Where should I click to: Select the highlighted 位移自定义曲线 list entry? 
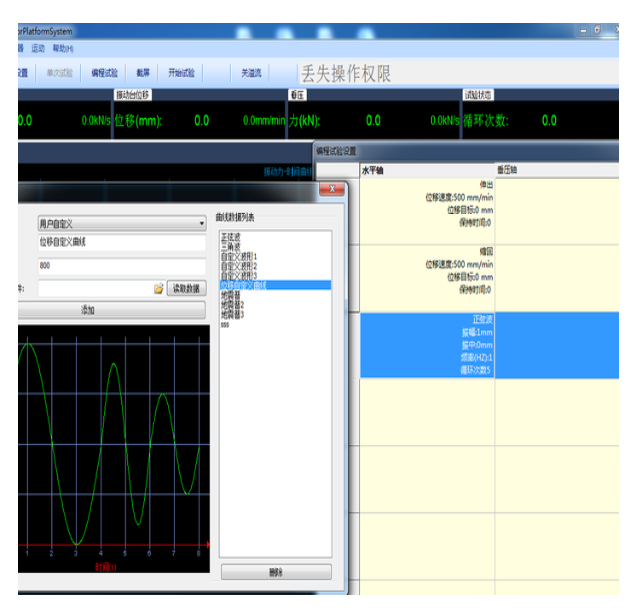click(x=244, y=285)
